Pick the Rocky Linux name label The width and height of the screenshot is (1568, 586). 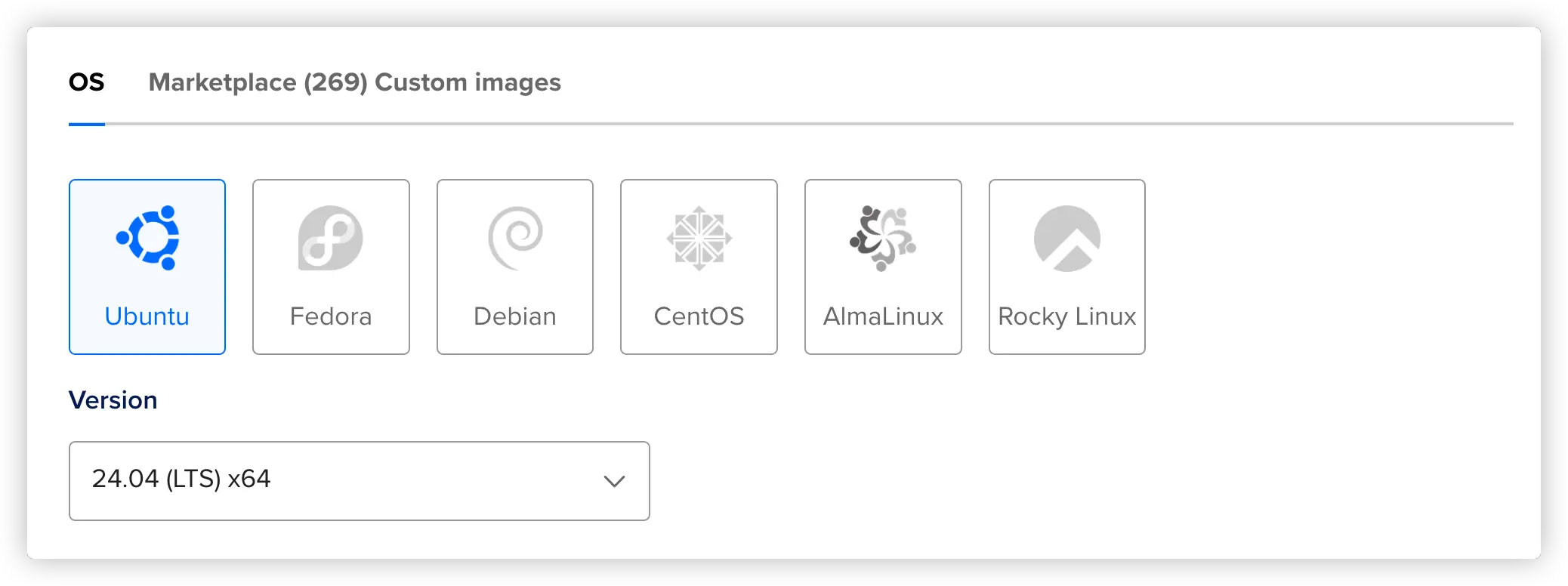(x=1067, y=316)
